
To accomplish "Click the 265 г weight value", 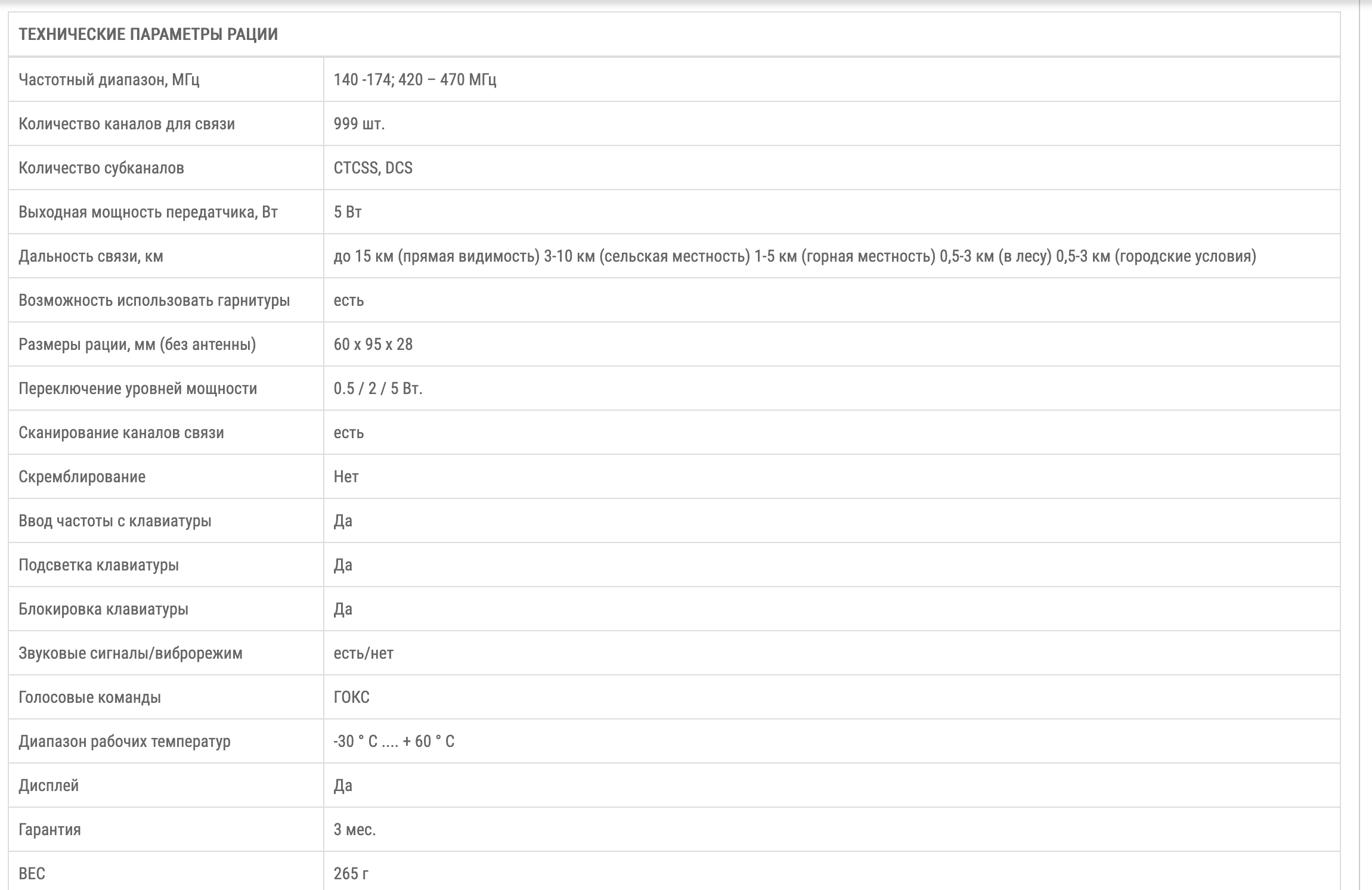I will pos(351,874).
